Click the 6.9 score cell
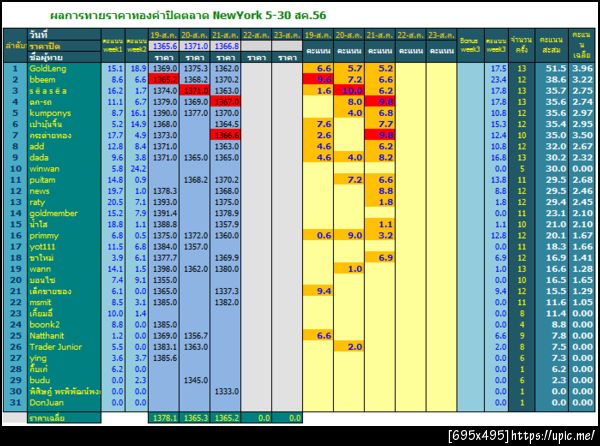This screenshot has width=600, height=446. tap(380, 258)
